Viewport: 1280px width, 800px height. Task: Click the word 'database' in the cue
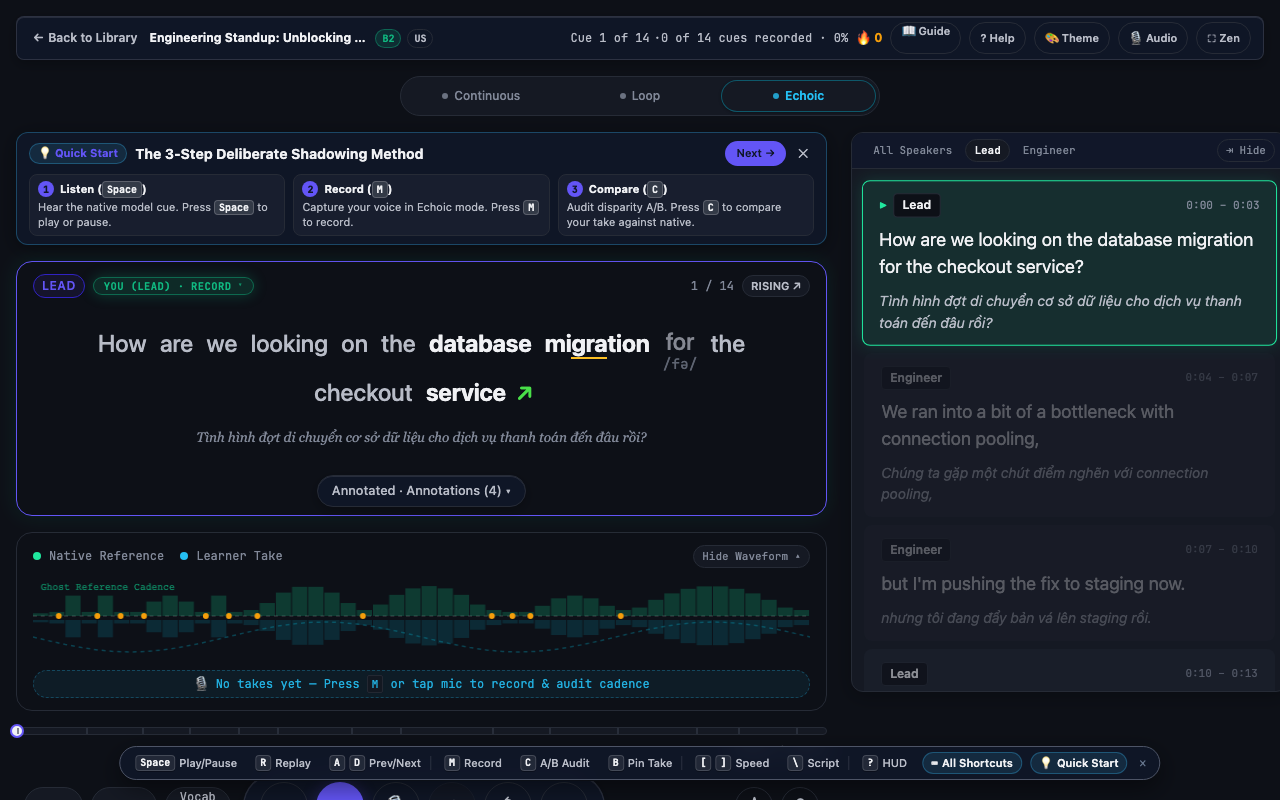(x=480, y=344)
